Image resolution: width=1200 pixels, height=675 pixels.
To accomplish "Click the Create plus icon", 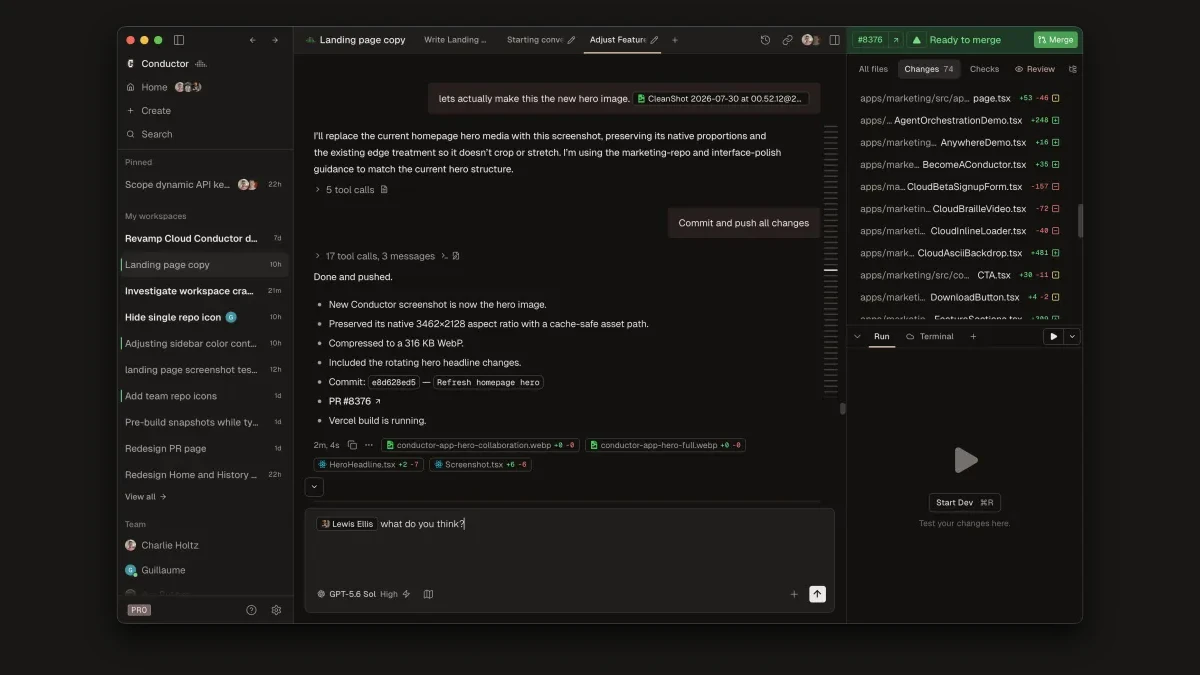I will (130, 111).
